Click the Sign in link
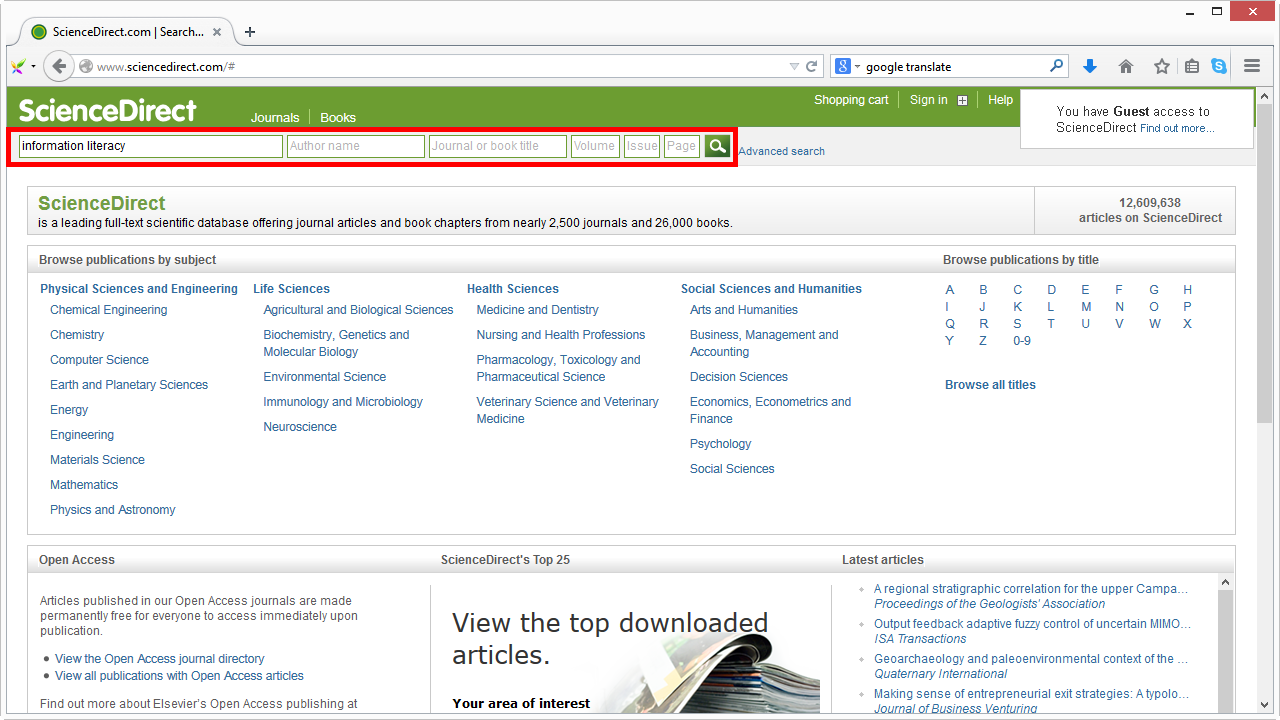Screen dimensions: 1280x720 tap(929, 100)
